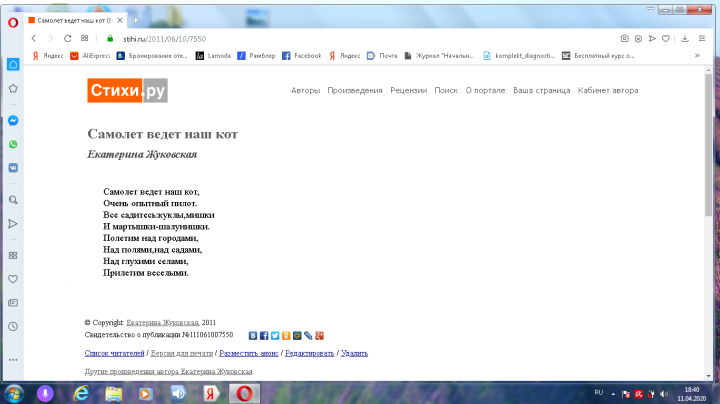Open Кабинет автора menu item
This screenshot has height=404, width=720.
tap(608, 90)
